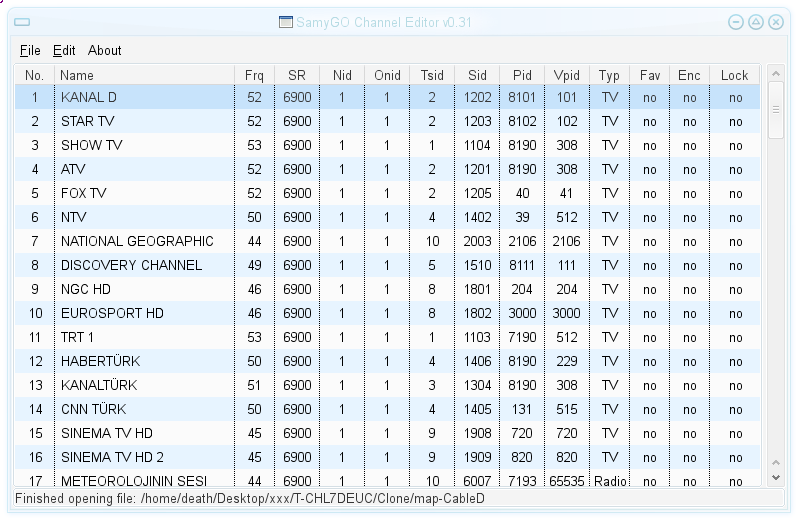Sort by the Onid column header
This screenshot has width=796, height=518.
pos(387,75)
